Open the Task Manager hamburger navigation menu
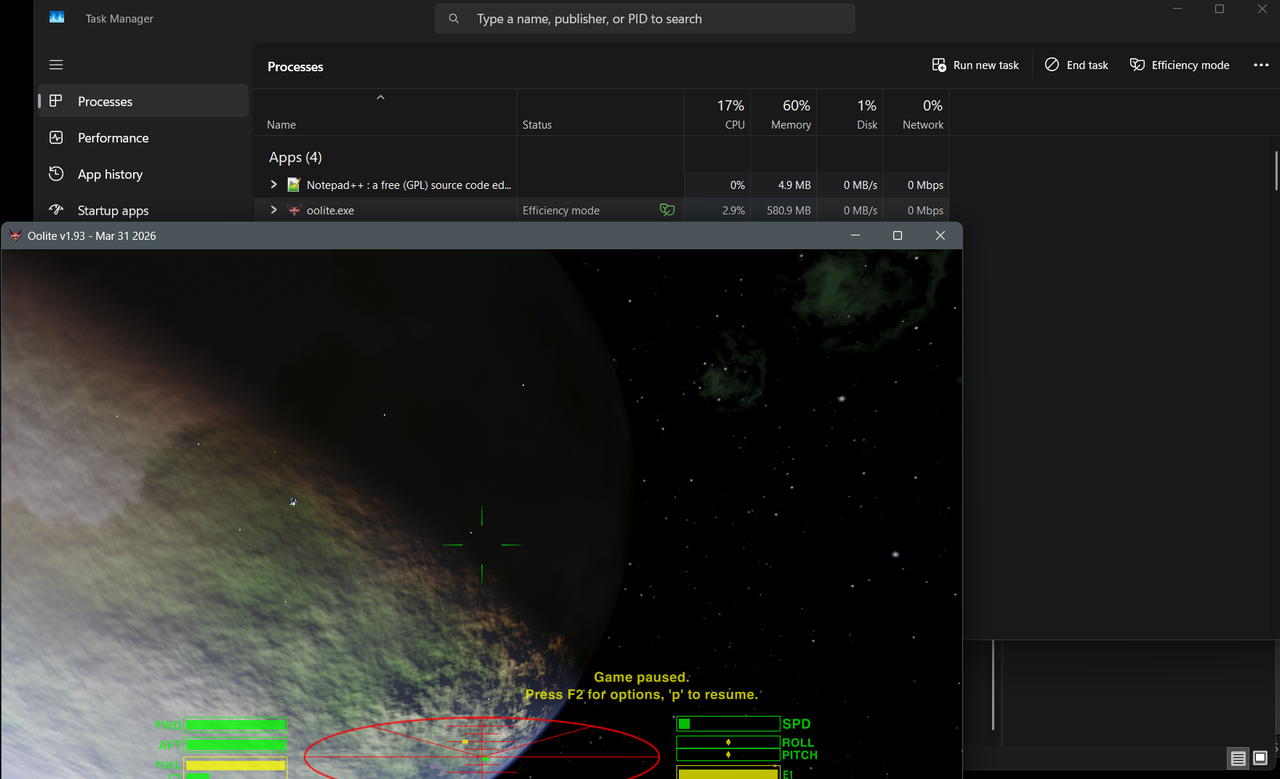 click(x=56, y=65)
